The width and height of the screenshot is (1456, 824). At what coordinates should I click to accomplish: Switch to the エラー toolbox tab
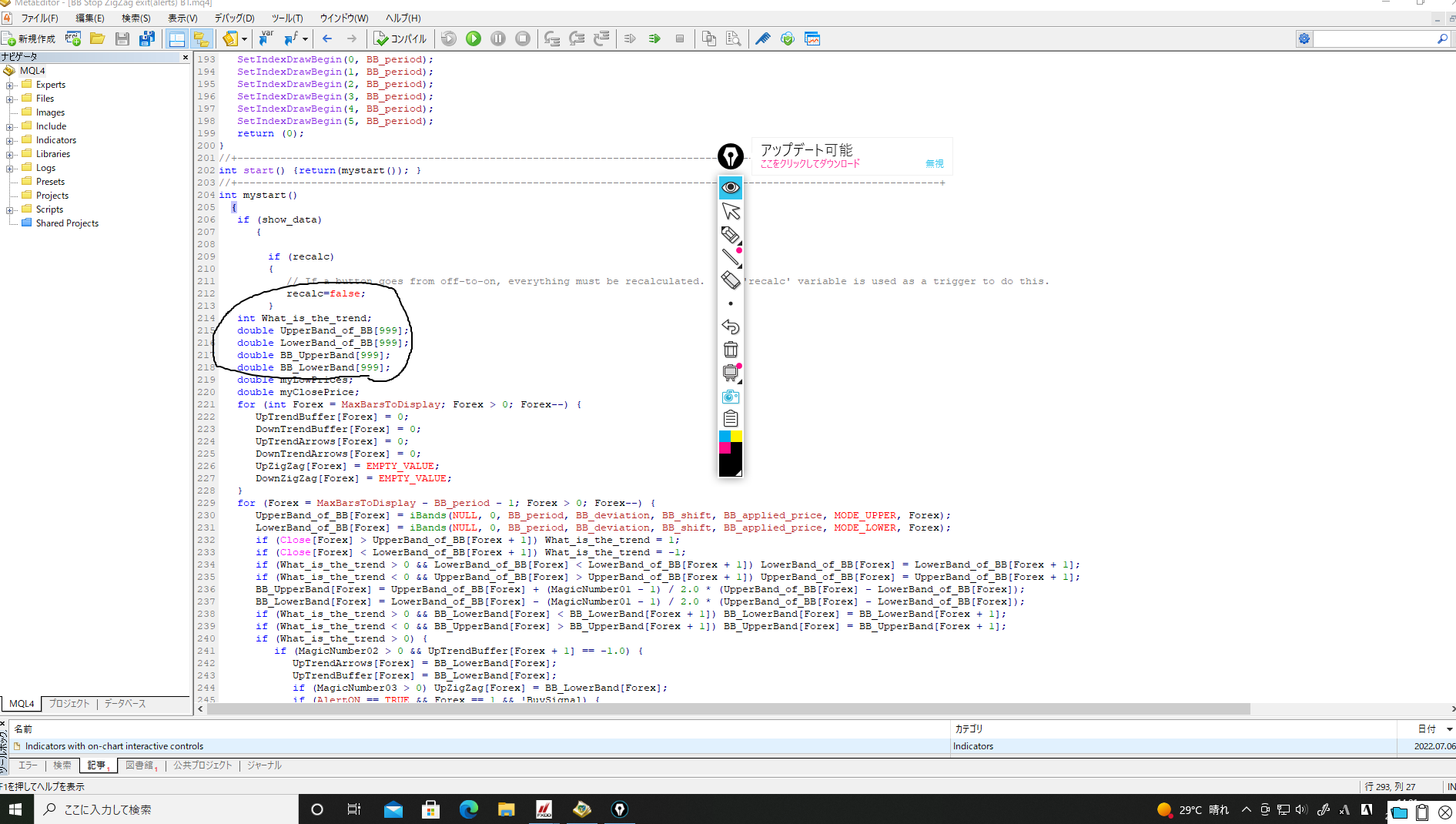click(28, 765)
